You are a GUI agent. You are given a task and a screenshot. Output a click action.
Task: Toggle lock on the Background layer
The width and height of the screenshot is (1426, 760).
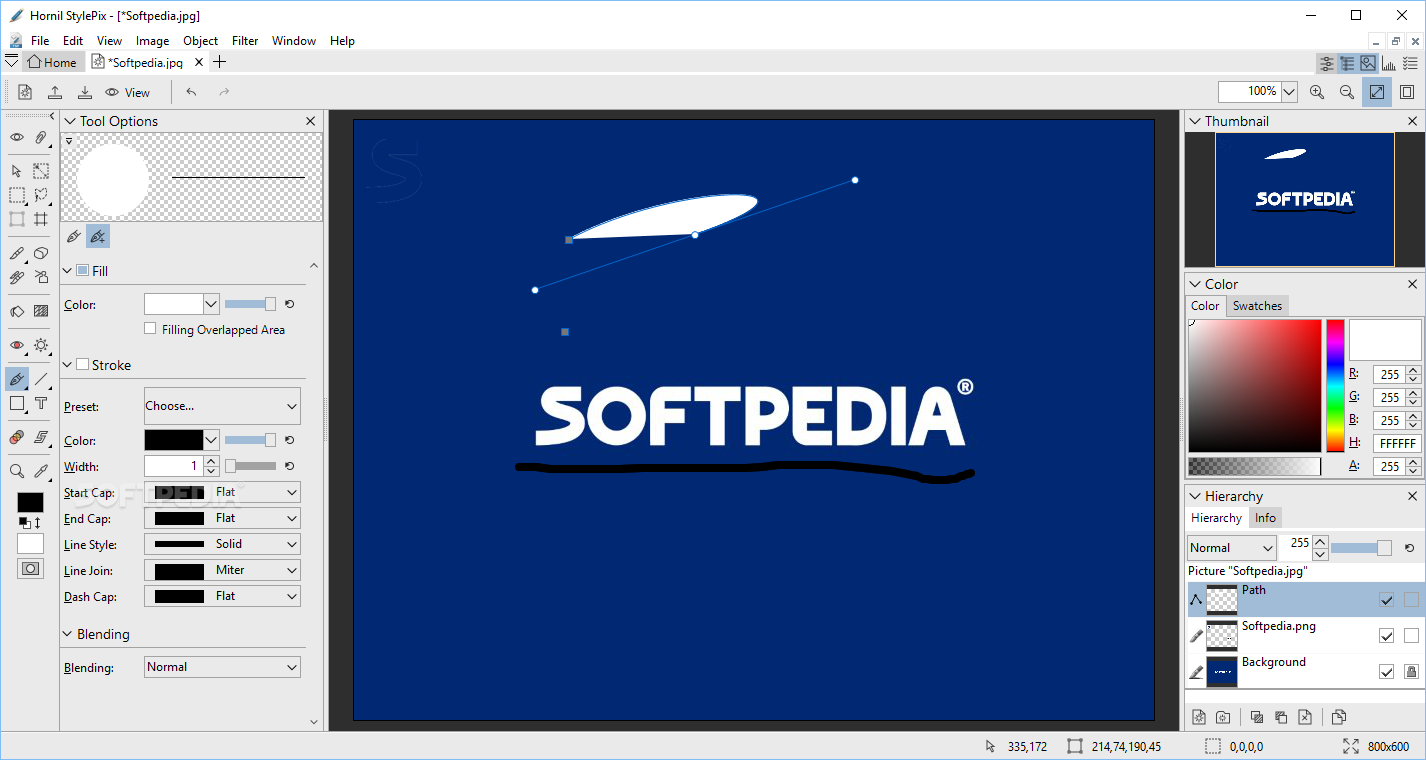pyautogui.click(x=1411, y=672)
